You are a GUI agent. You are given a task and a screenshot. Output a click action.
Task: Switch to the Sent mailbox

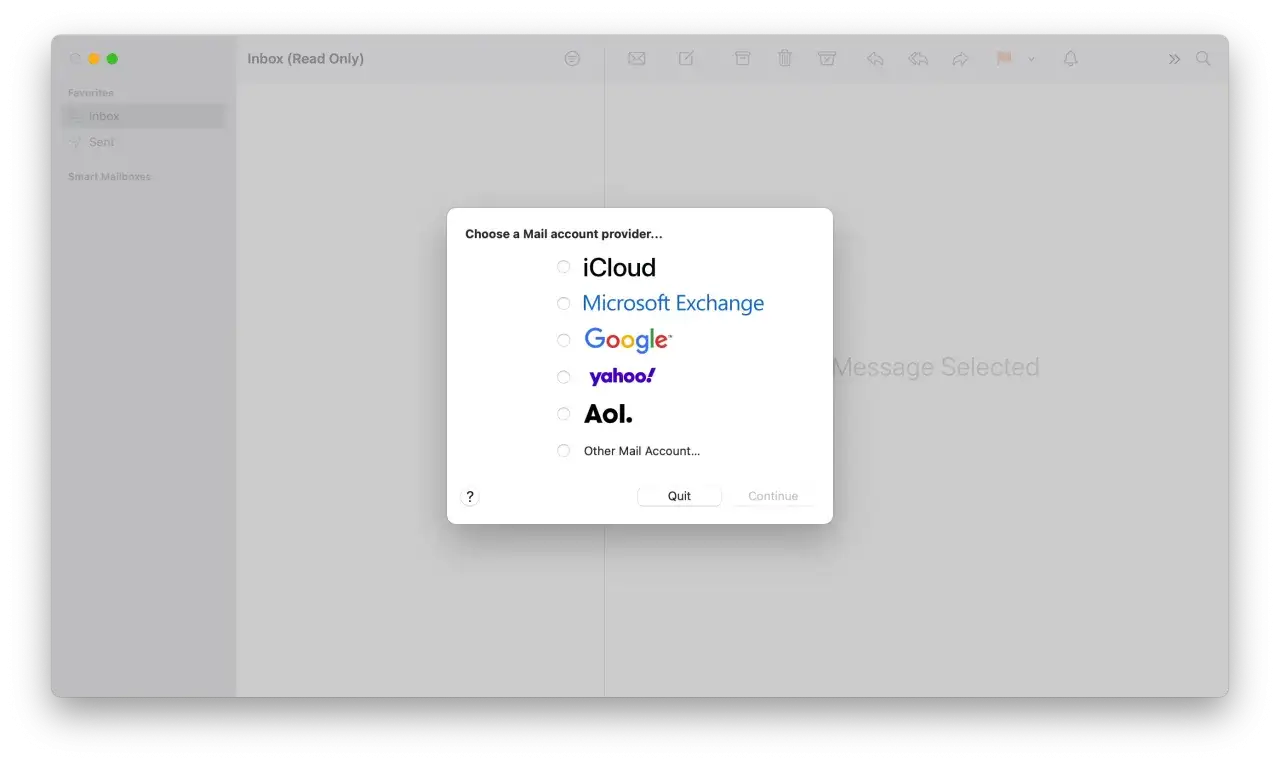101,142
